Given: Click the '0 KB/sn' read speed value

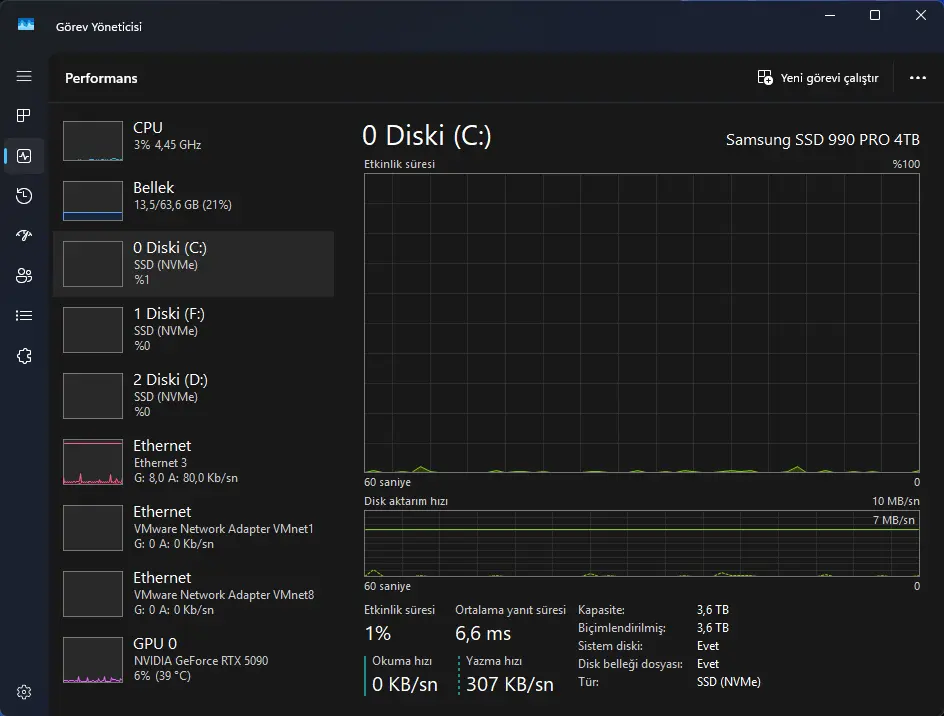Looking at the screenshot, I should click(x=405, y=684).
